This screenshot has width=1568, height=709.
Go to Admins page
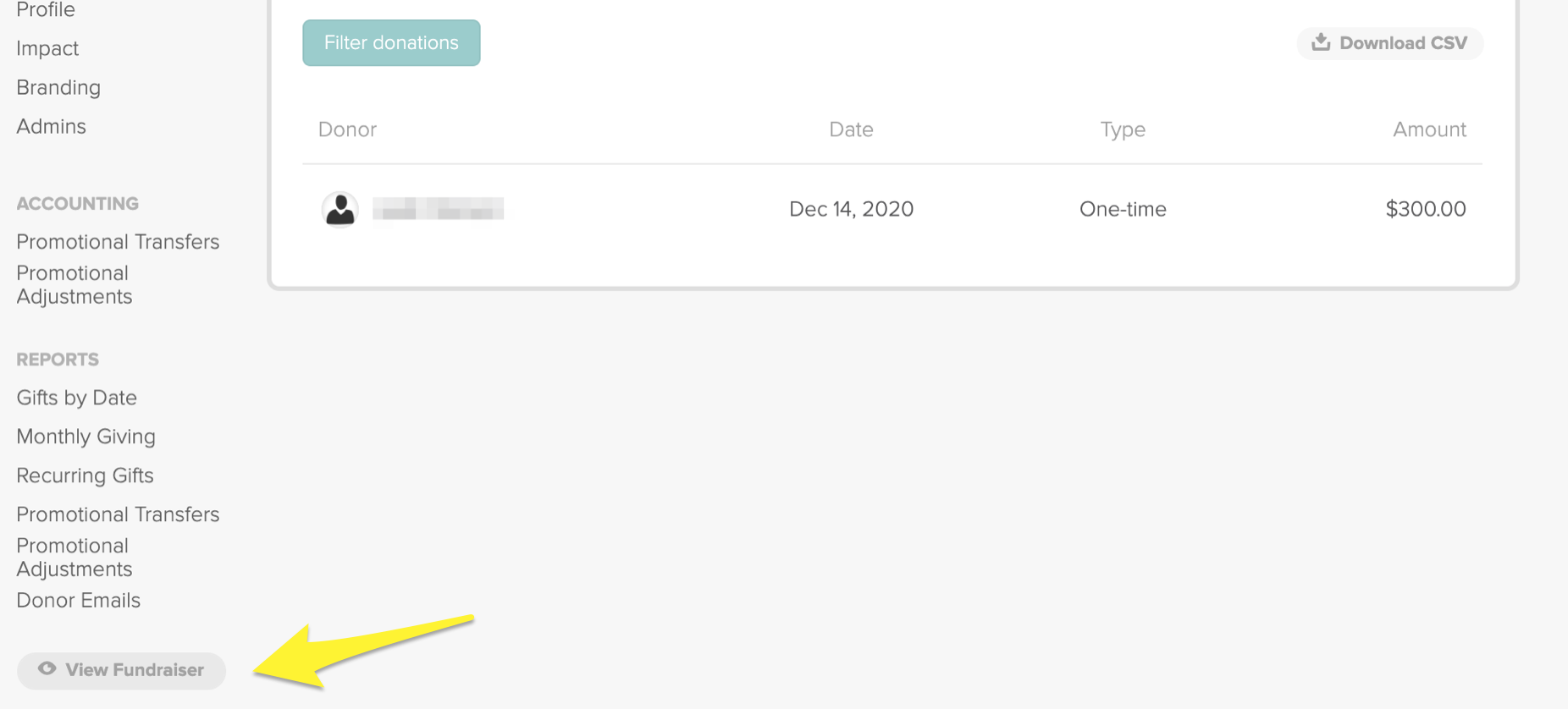tap(51, 126)
